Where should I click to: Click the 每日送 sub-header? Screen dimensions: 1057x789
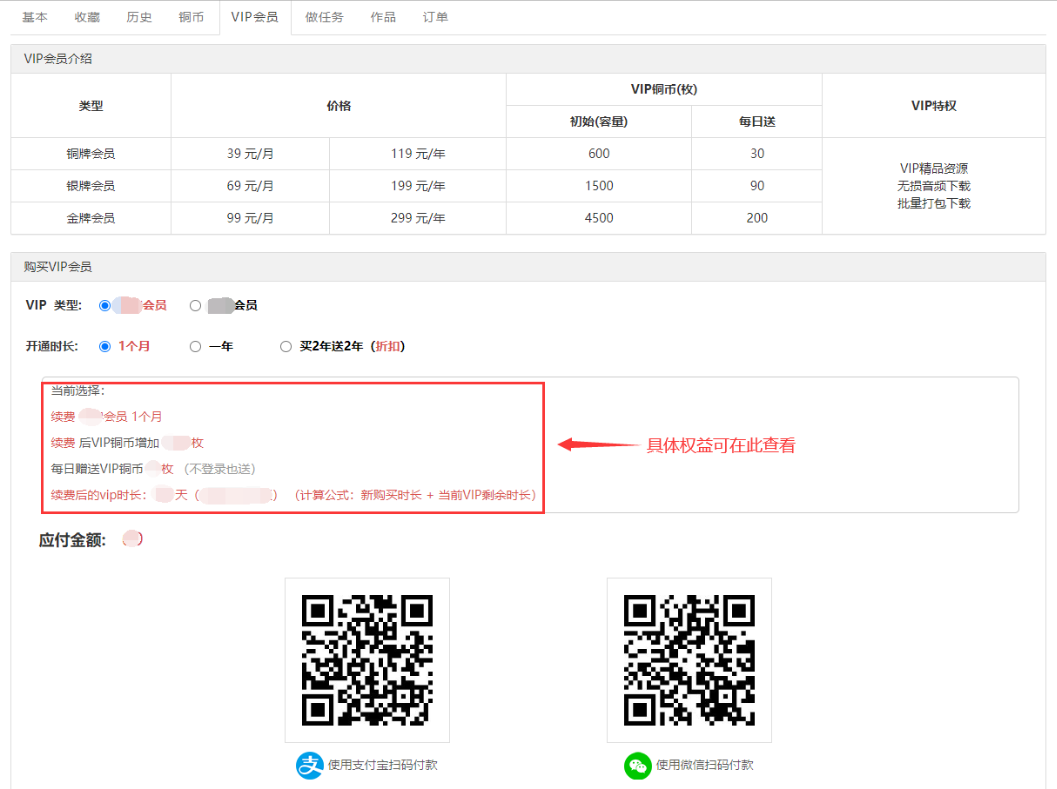(757, 122)
